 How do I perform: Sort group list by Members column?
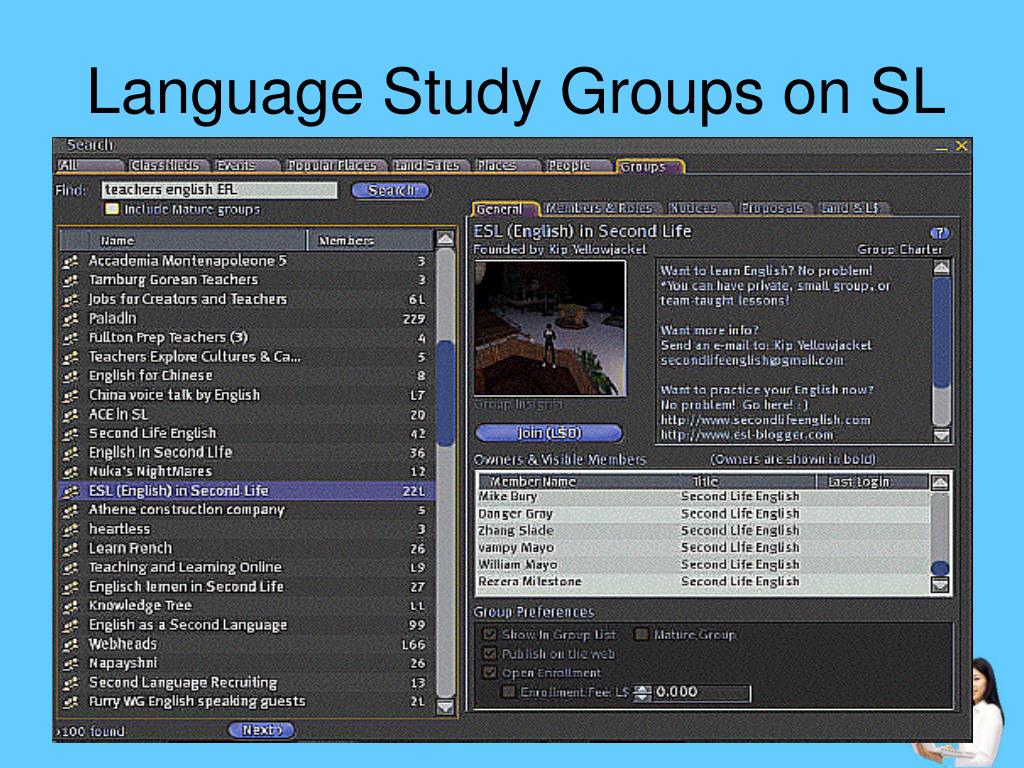click(370, 241)
